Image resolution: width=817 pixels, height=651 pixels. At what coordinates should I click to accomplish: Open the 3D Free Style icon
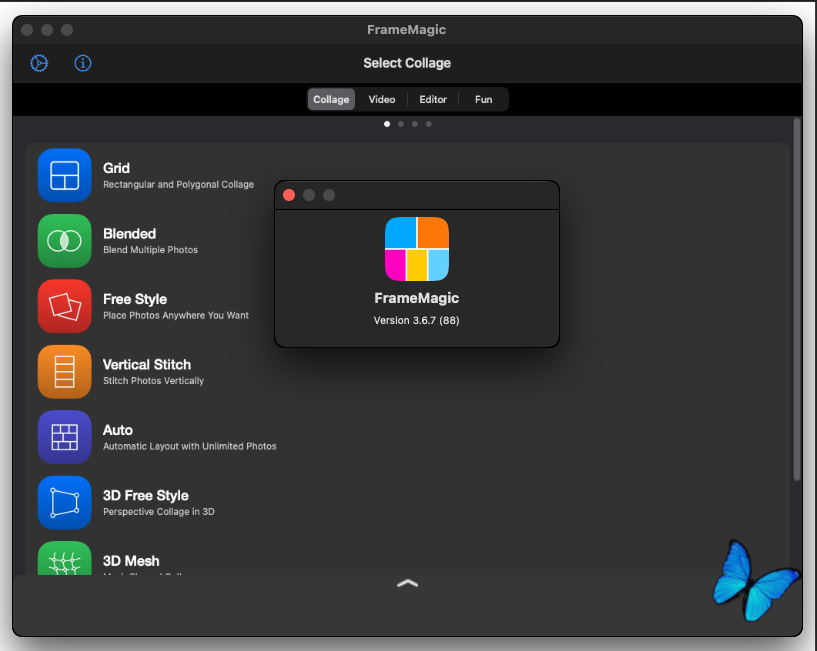click(x=65, y=502)
